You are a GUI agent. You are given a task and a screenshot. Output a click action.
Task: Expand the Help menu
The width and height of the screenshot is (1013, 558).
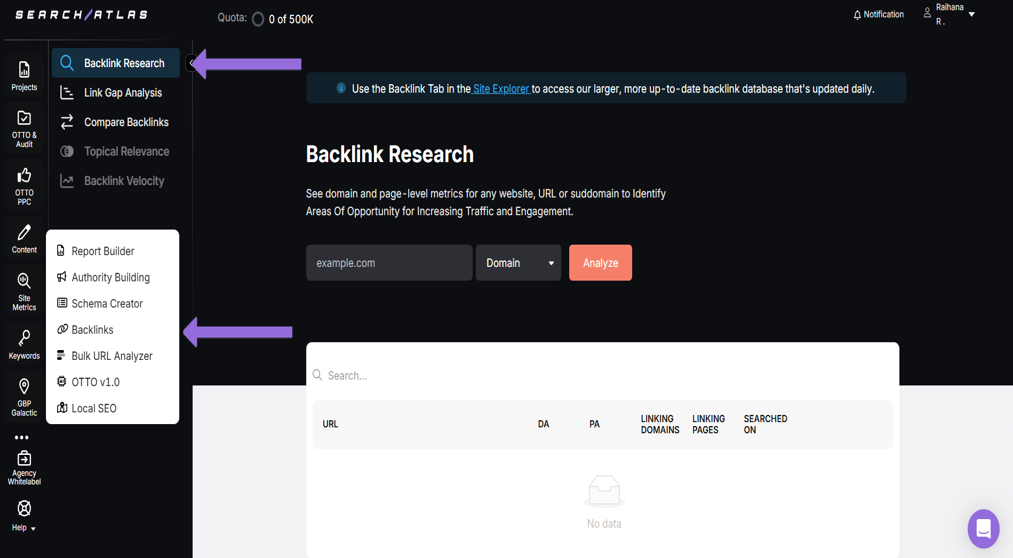[x=24, y=515]
